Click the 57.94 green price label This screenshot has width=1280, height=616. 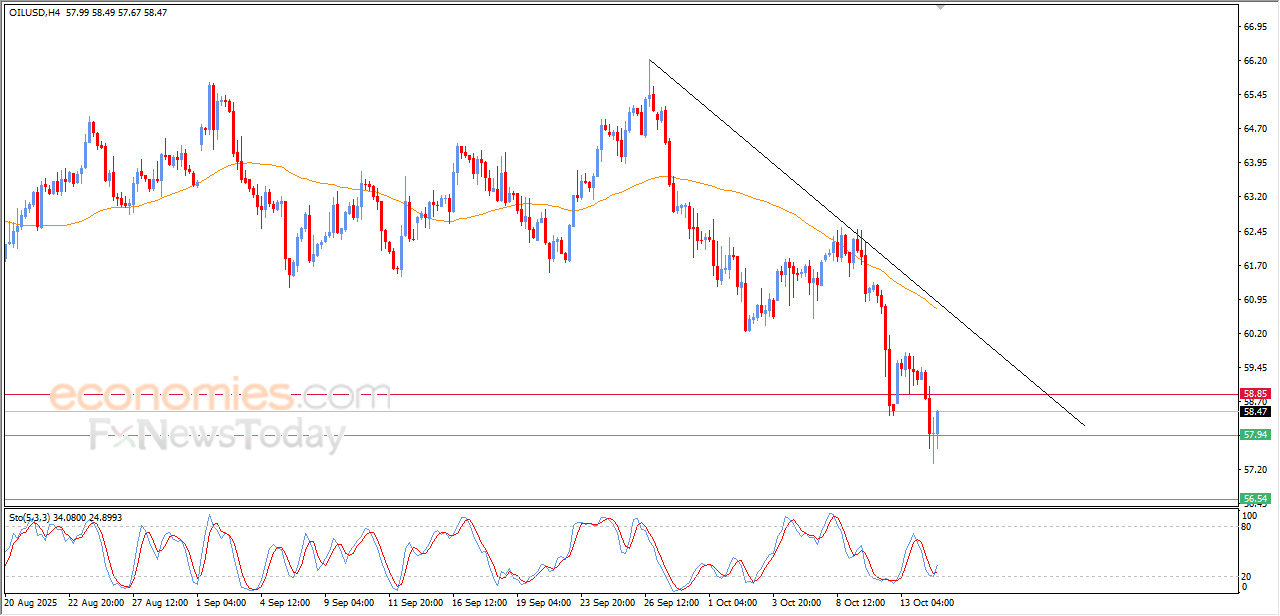pos(1255,435)
